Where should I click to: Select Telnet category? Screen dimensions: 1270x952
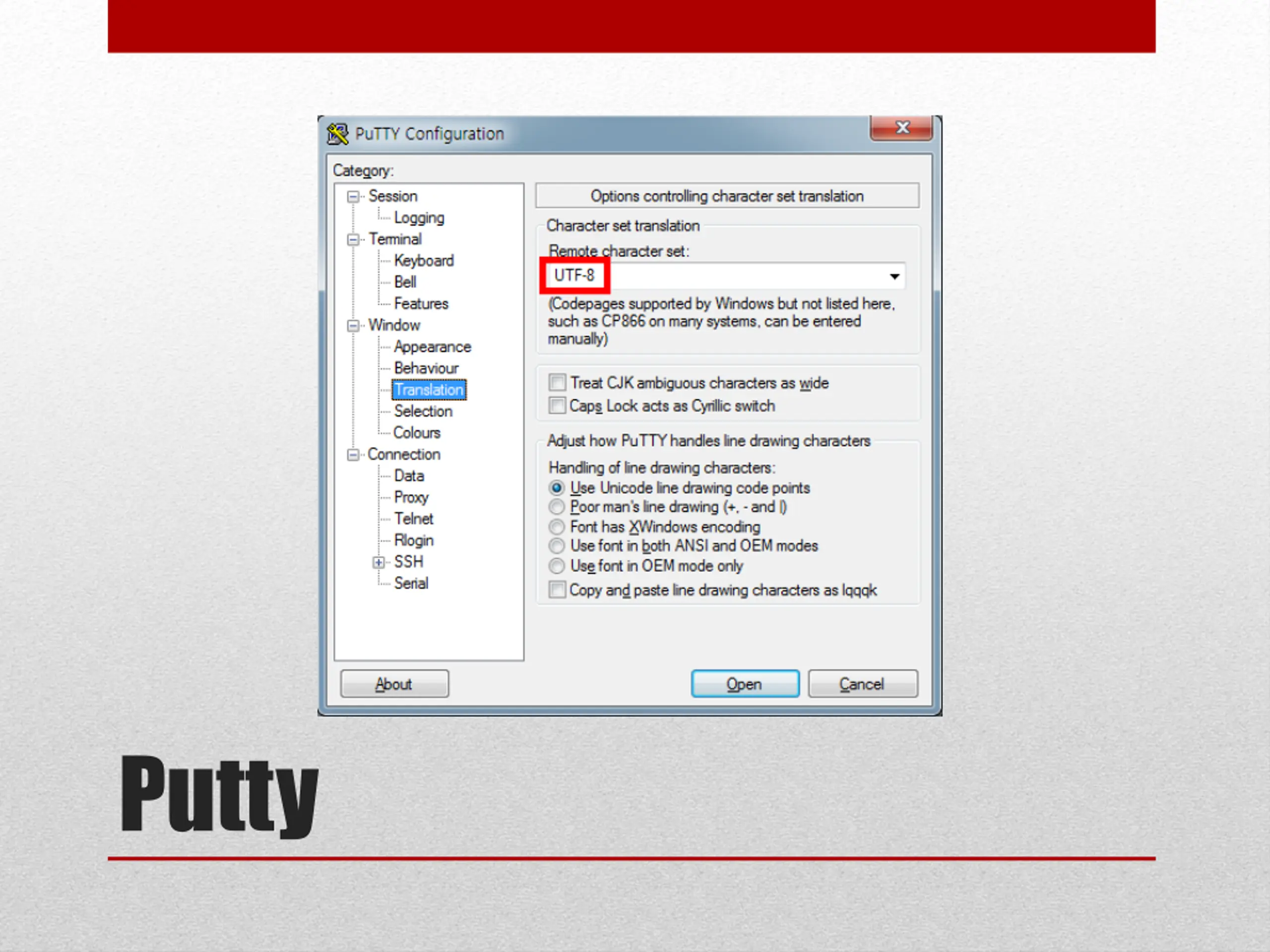point(413,519)
